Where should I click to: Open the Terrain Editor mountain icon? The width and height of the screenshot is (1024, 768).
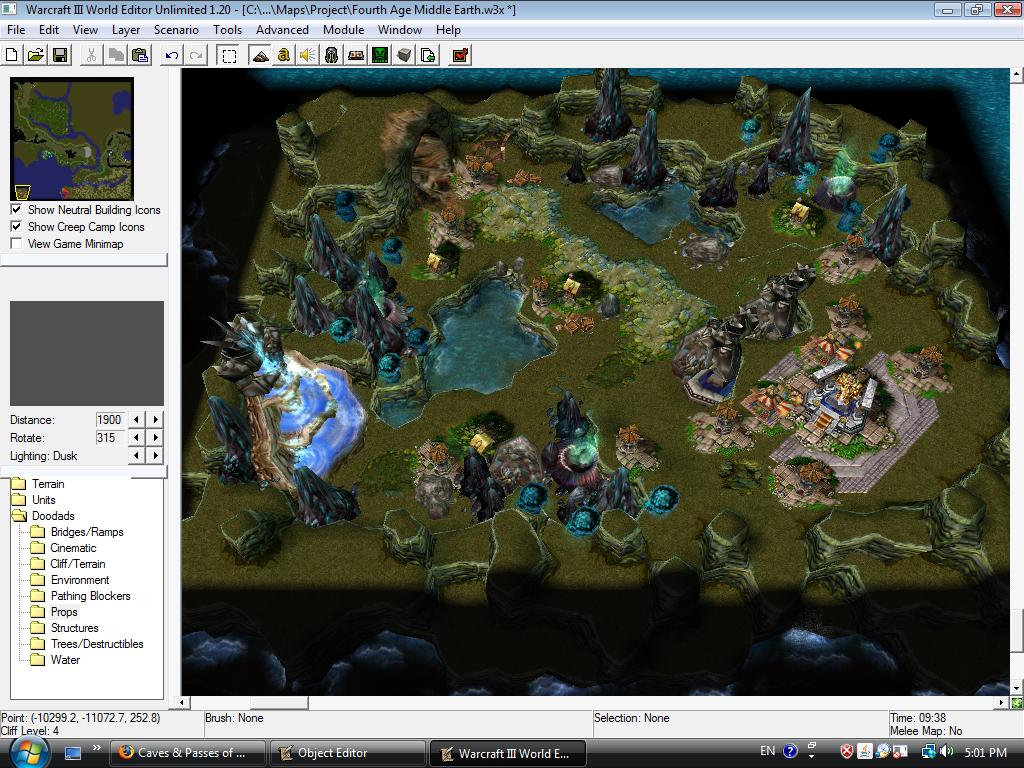click(x=260, y=56)
